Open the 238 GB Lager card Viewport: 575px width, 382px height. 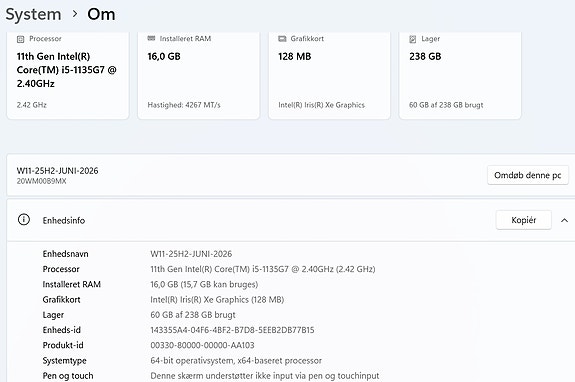point(460,75)
